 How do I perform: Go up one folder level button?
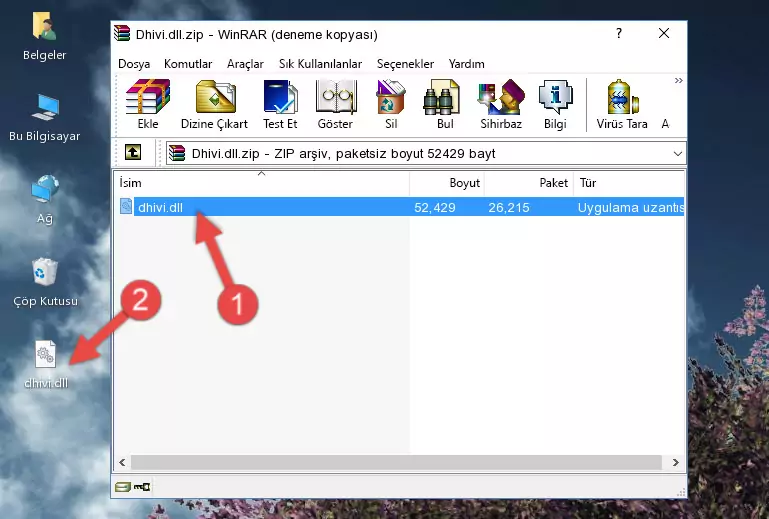[133, 153]
